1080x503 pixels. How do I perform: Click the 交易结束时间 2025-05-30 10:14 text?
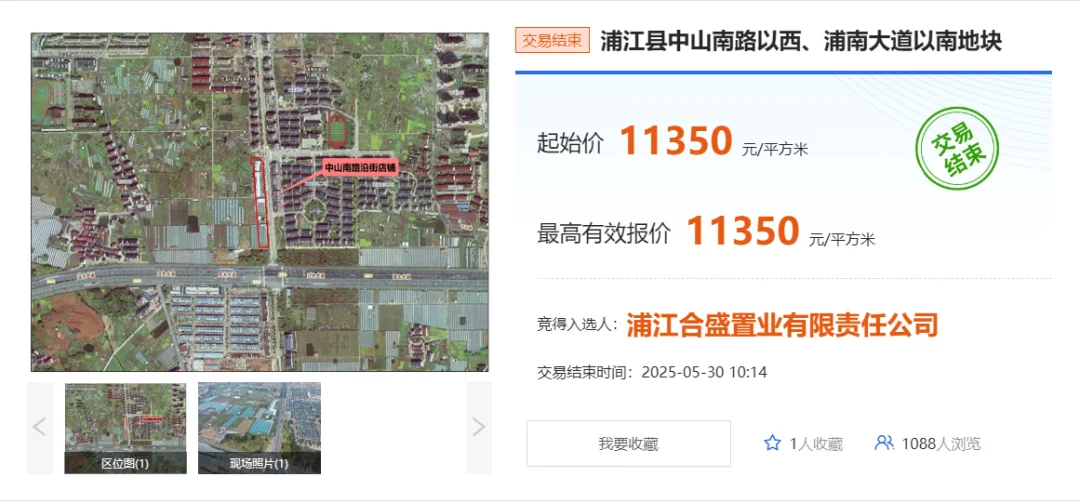coord(652,373)
